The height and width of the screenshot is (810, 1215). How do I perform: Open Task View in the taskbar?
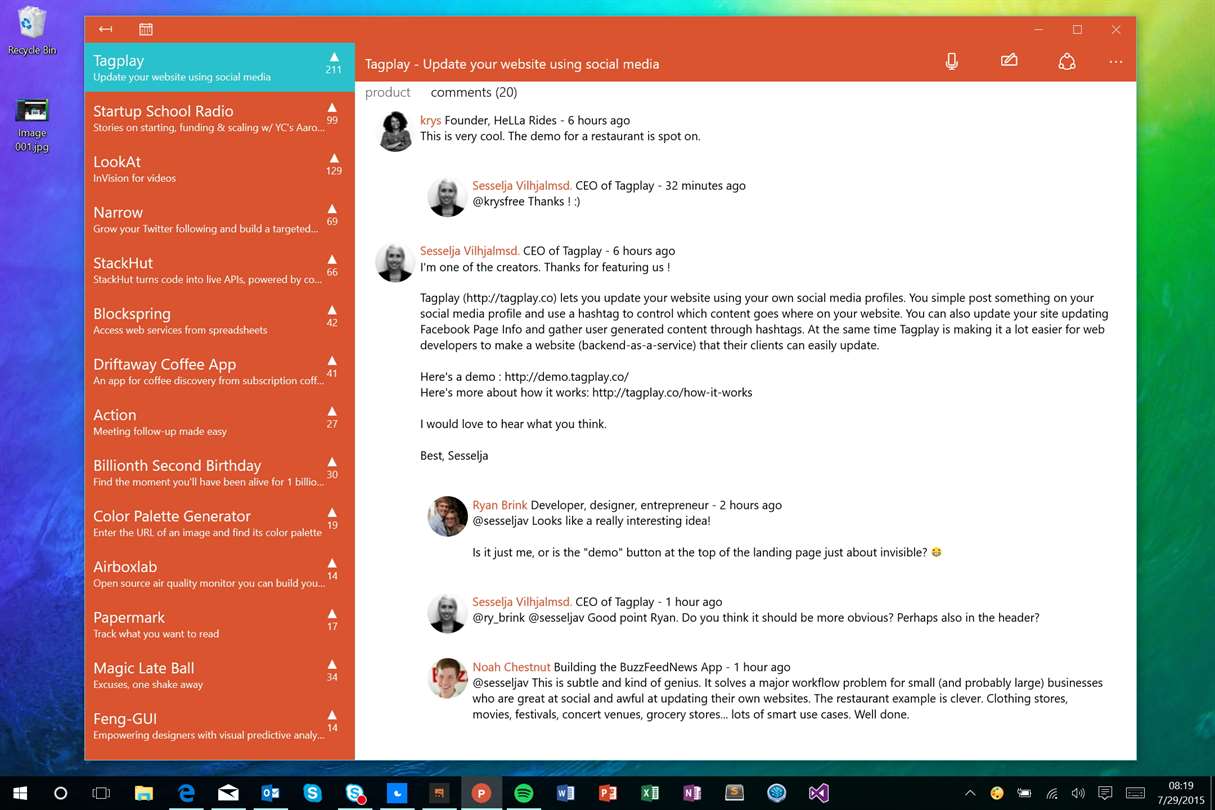(x=101, y=793)
